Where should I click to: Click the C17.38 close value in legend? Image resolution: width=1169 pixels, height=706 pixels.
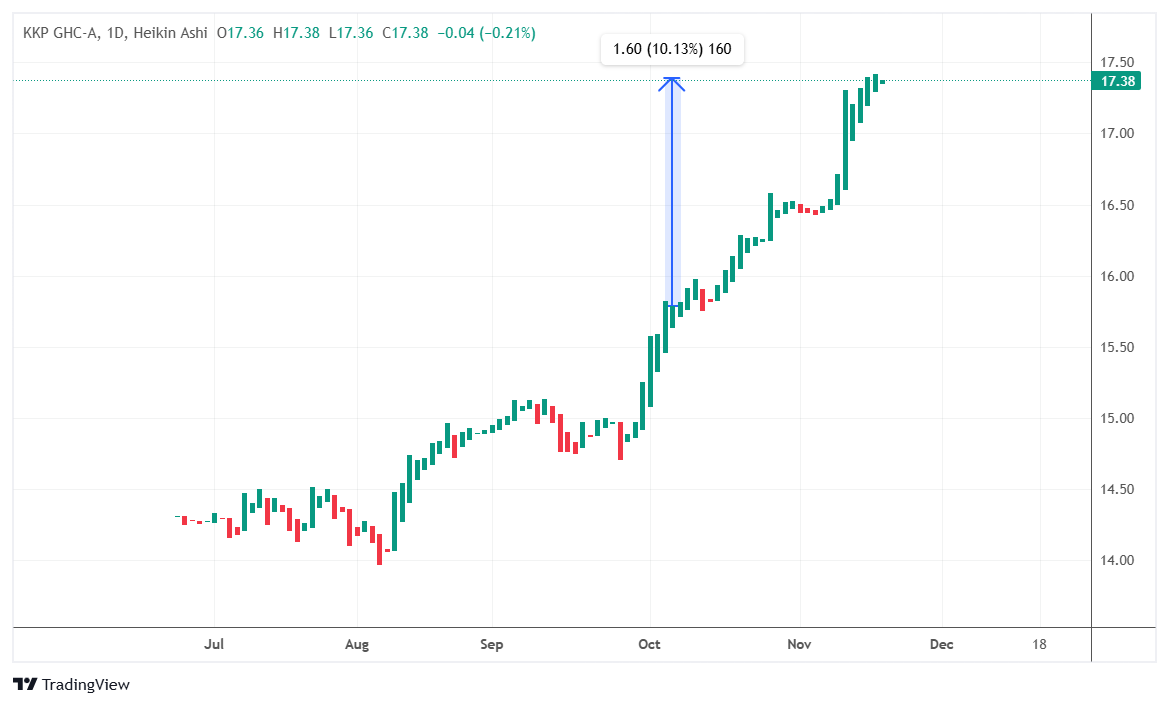[407, 33]
